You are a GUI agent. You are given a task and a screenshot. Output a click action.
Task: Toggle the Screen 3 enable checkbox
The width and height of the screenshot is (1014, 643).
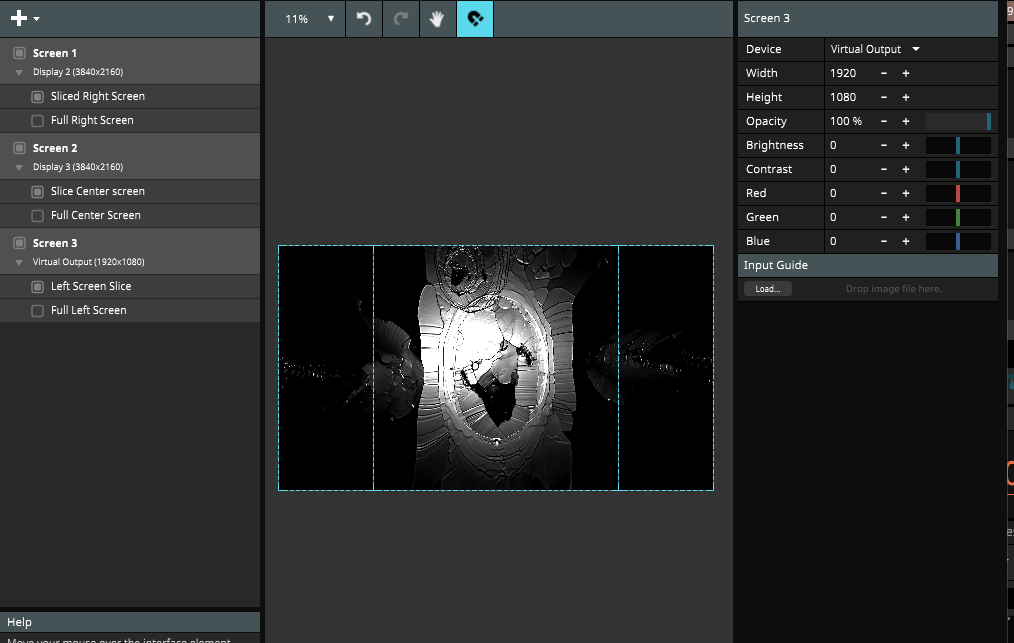pos(19,243)
